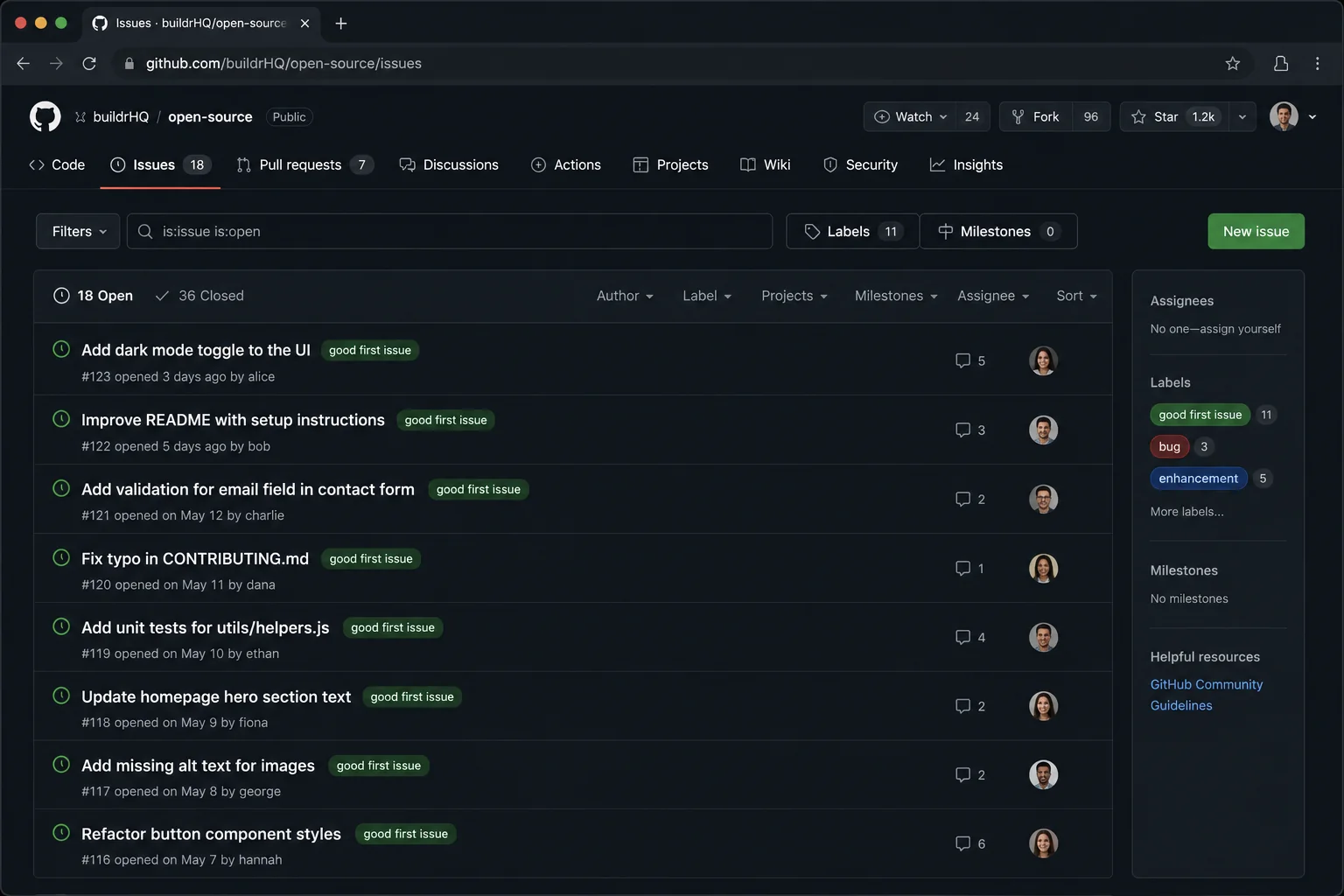Click the green good first issue sidebar label
This screenshot has height=896, width=1344.
click(1200, 415)
